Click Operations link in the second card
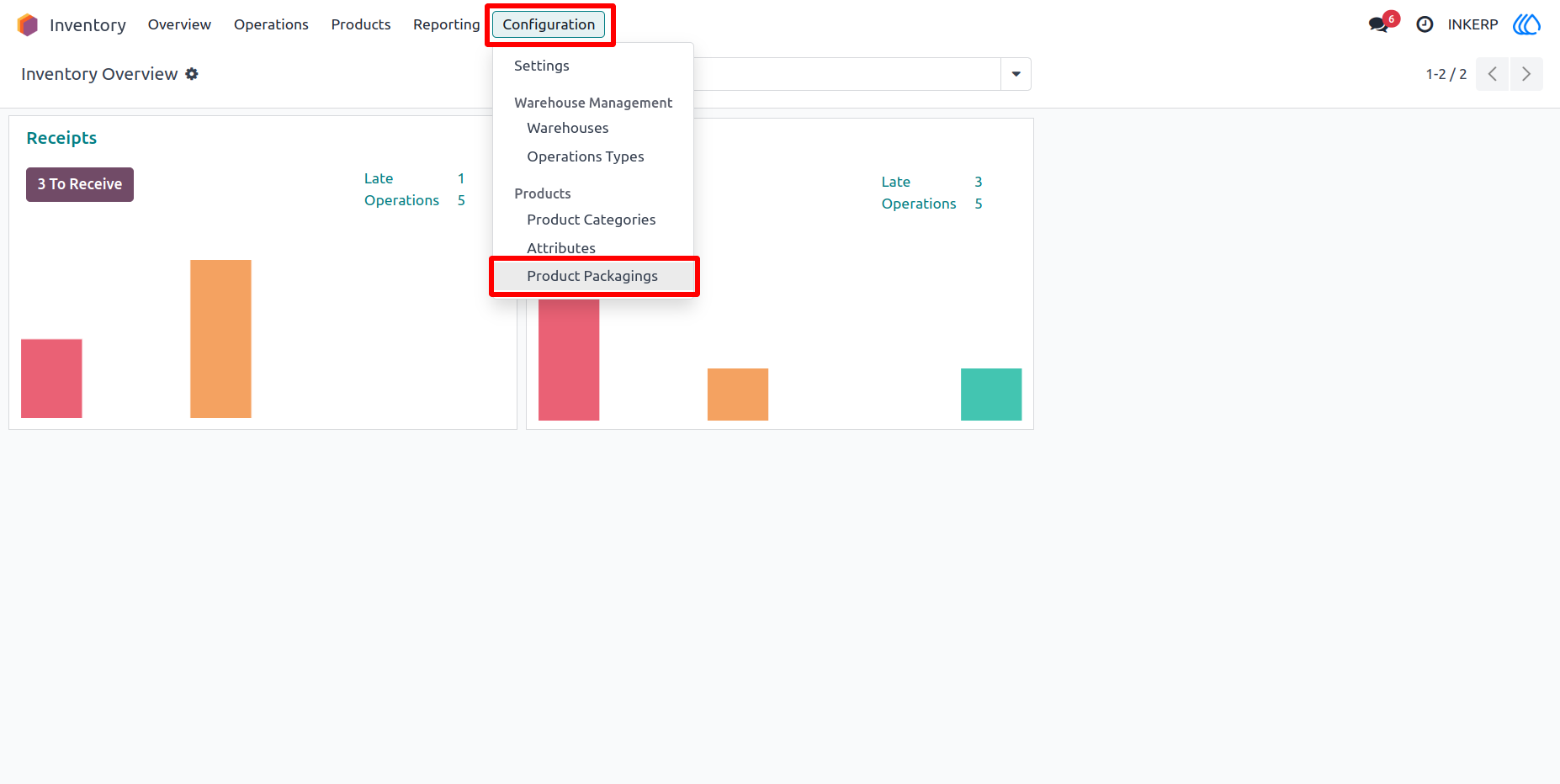This screenshot has height=784, width=1560. click(x=919, y=204)
